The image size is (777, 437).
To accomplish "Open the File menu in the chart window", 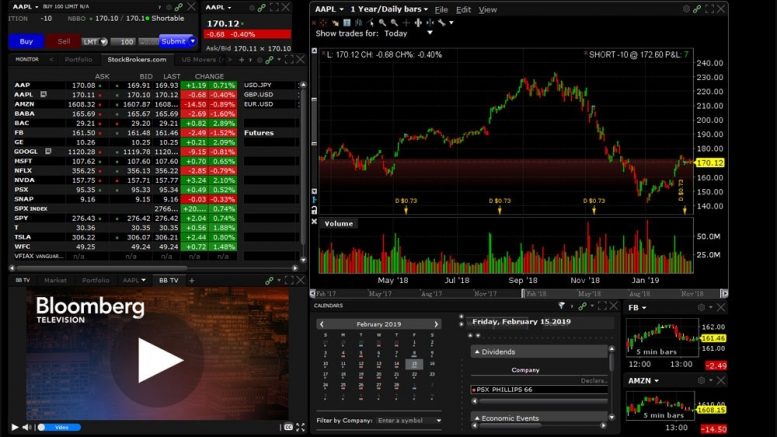I will 441,9.
